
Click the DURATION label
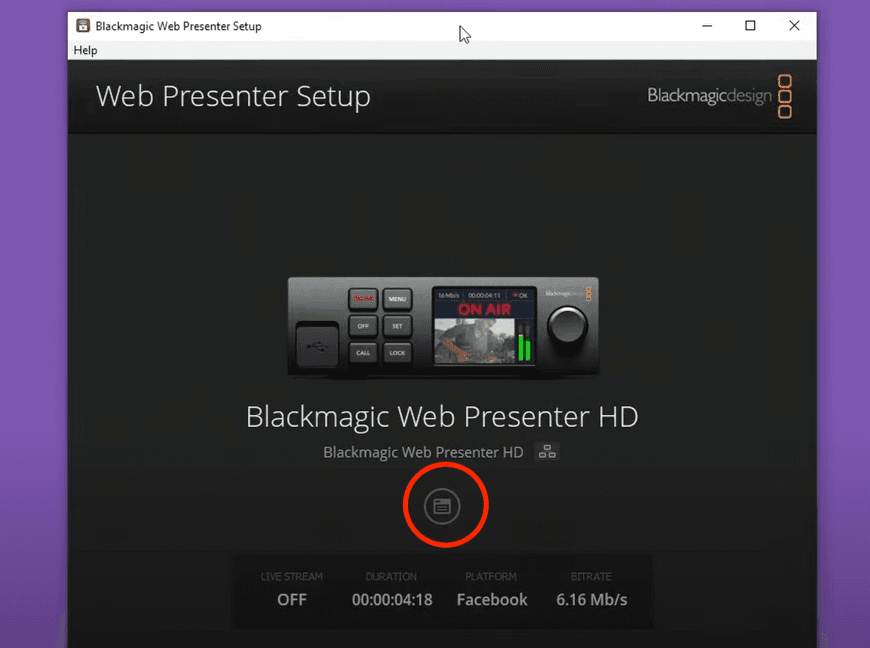pos(391,576)
